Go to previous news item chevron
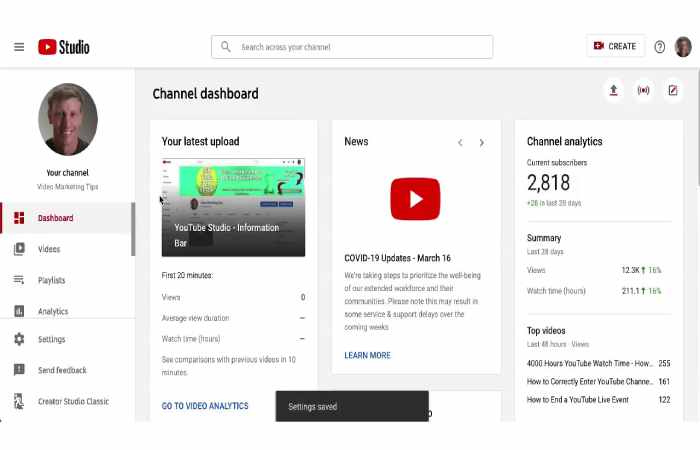 (x=460, y=143)
